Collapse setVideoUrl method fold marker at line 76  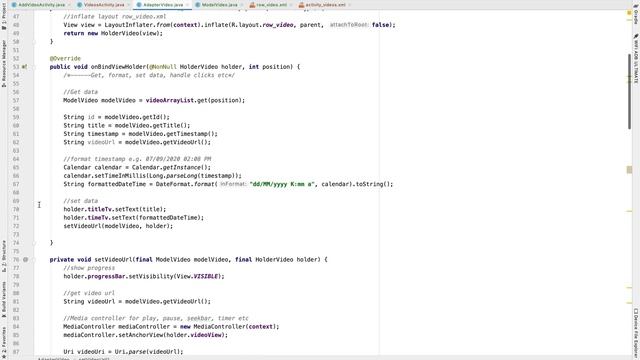pyautogui.click(x=34, y=260)
